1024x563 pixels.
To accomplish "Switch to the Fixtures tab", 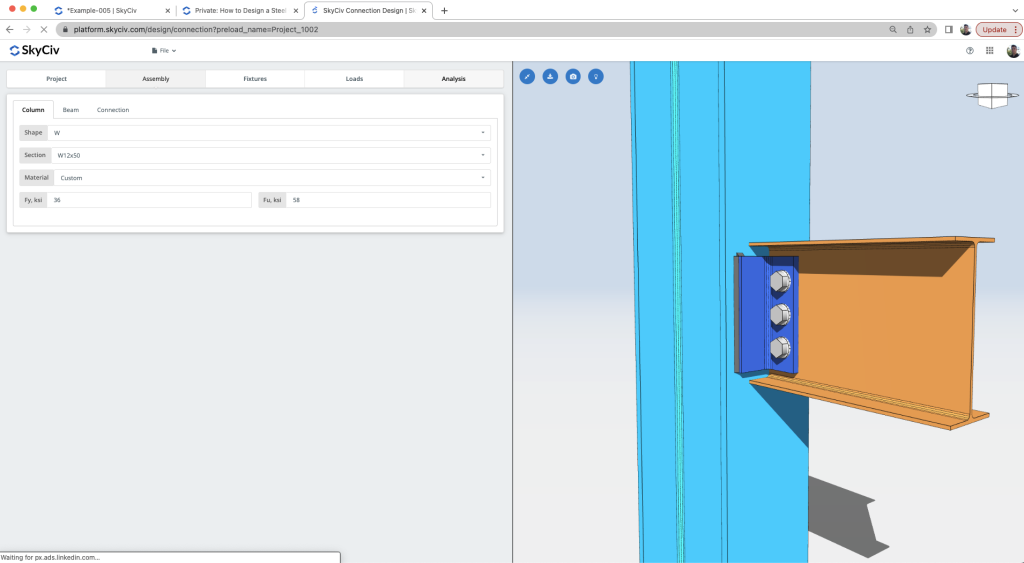I will point(255,78).
